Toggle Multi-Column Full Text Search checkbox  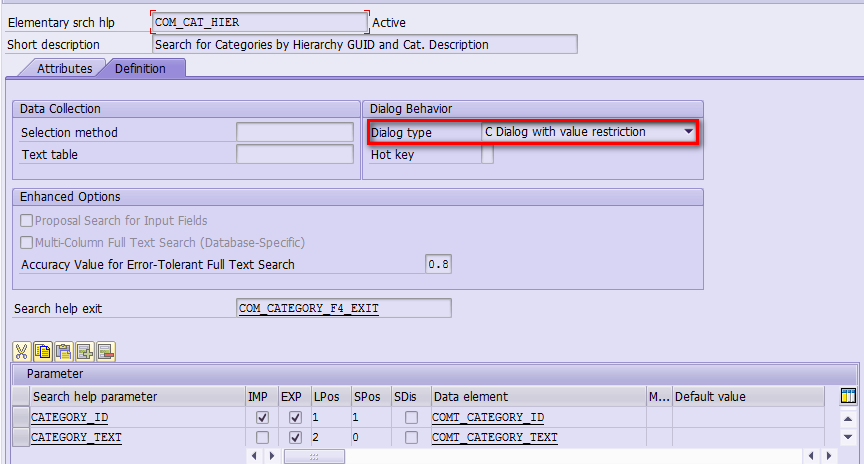tap(26, 242)
